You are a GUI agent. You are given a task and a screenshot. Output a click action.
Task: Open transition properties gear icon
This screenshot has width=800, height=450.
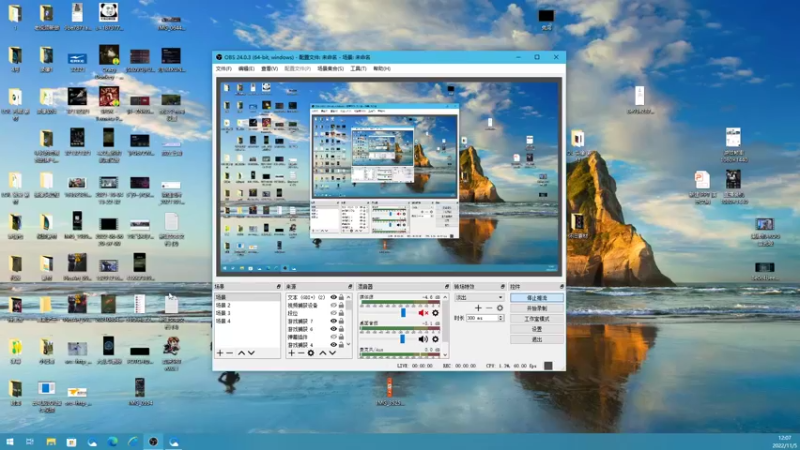coord(500,308)
